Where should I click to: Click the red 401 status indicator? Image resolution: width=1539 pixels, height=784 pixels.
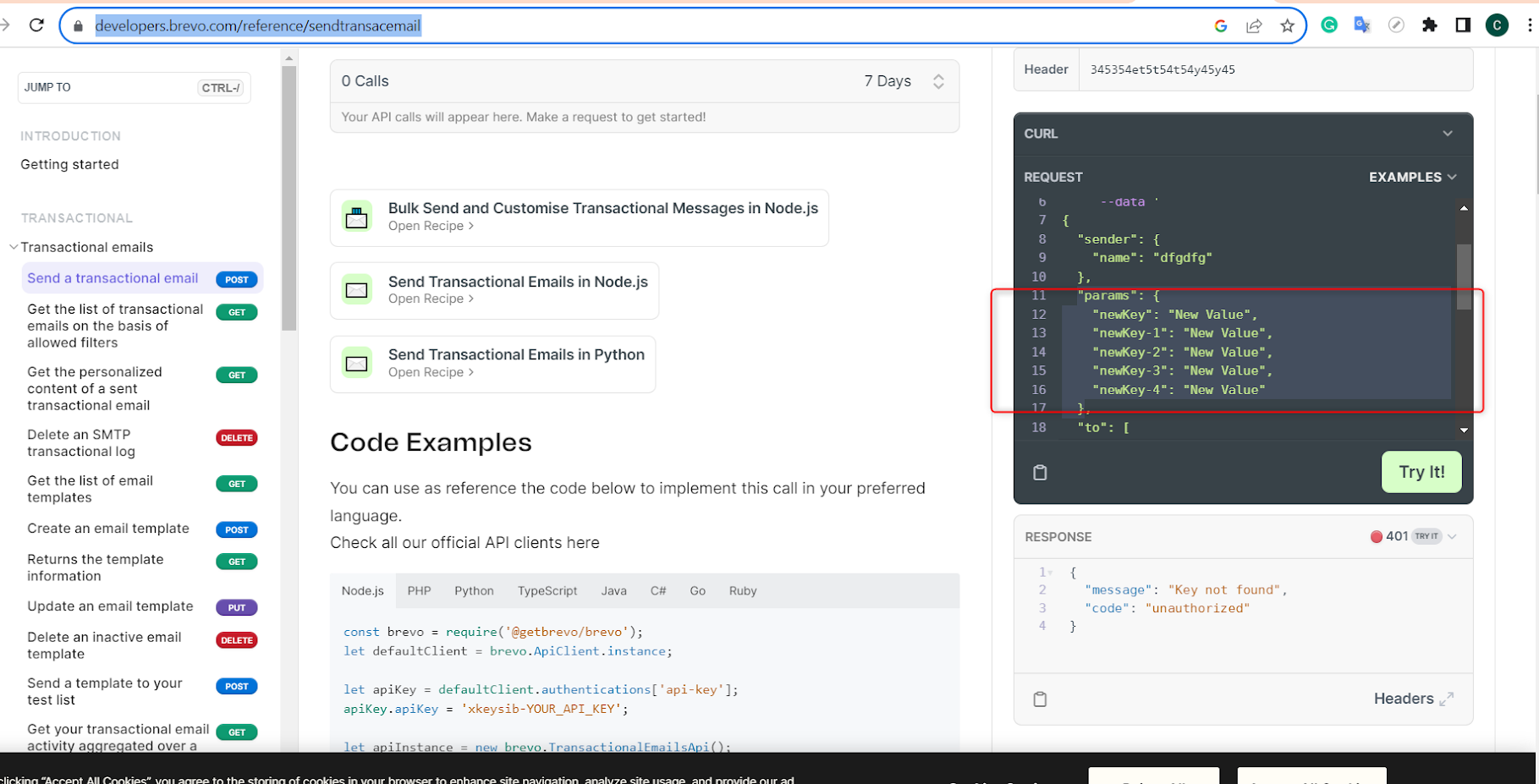1377,536
